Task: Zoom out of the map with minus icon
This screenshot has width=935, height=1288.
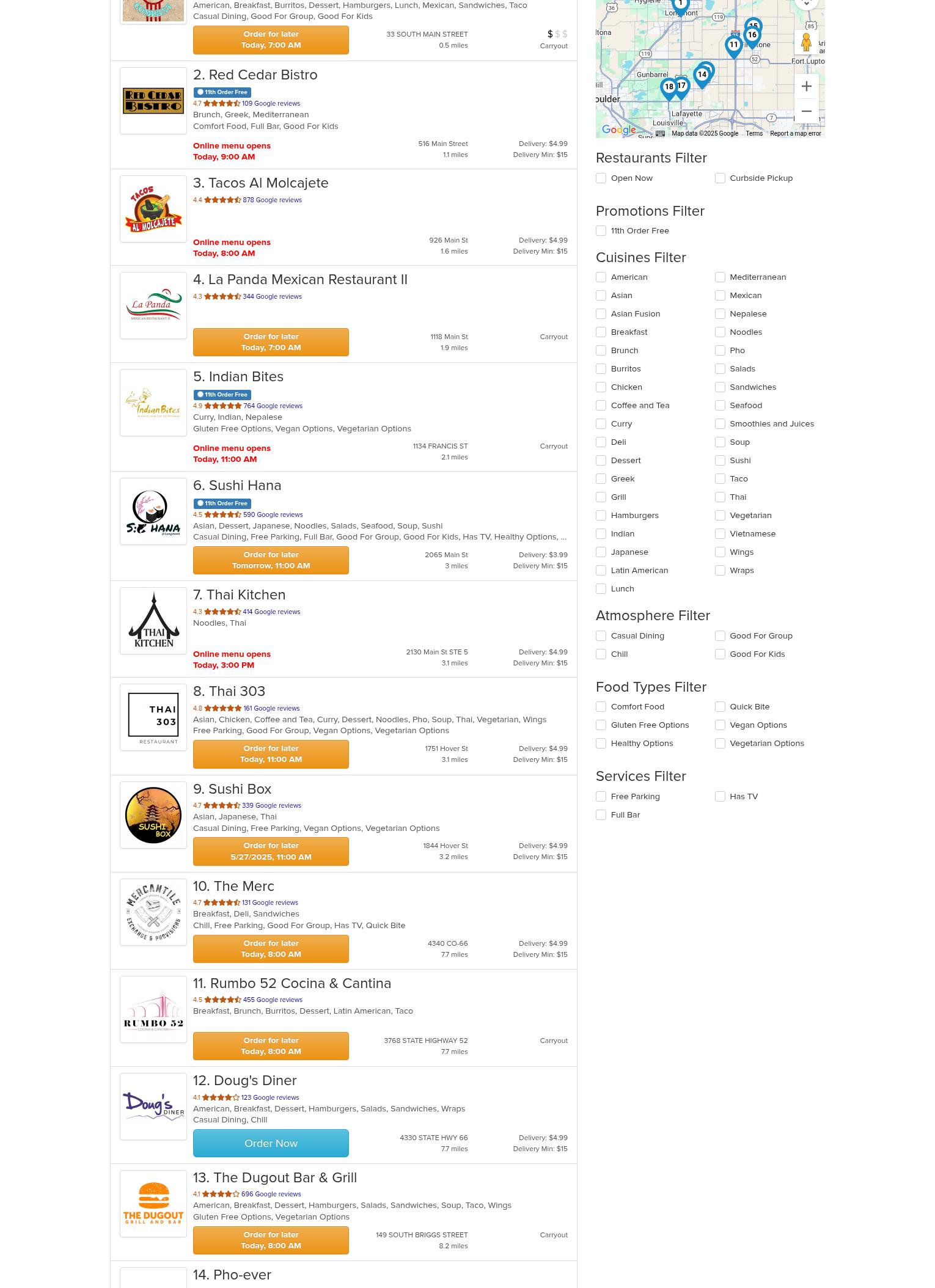Action: coord(806,111)
